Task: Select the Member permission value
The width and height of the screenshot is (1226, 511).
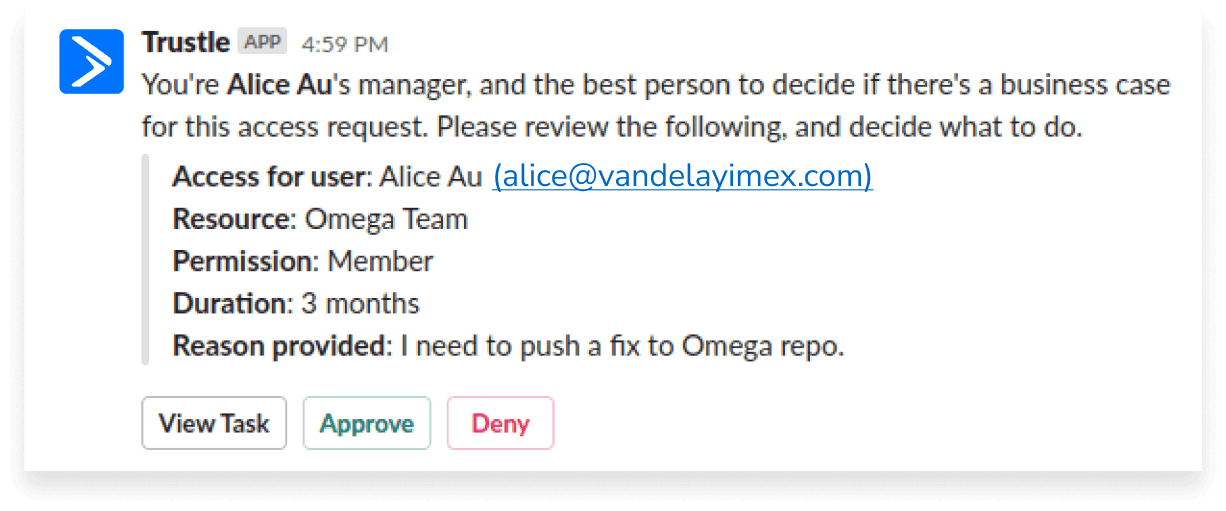Action: pos(381,261)
